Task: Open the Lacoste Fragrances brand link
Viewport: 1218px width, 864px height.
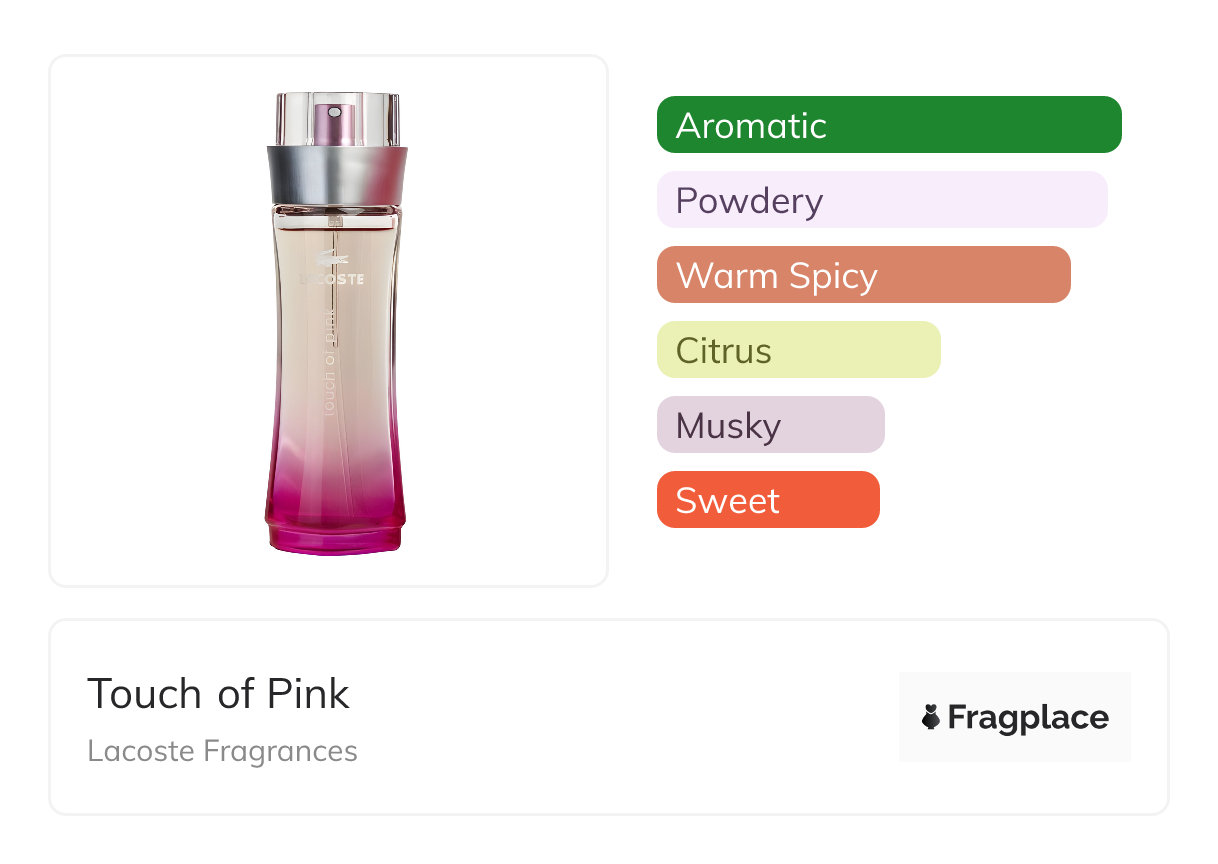Action: click(222, 751)
